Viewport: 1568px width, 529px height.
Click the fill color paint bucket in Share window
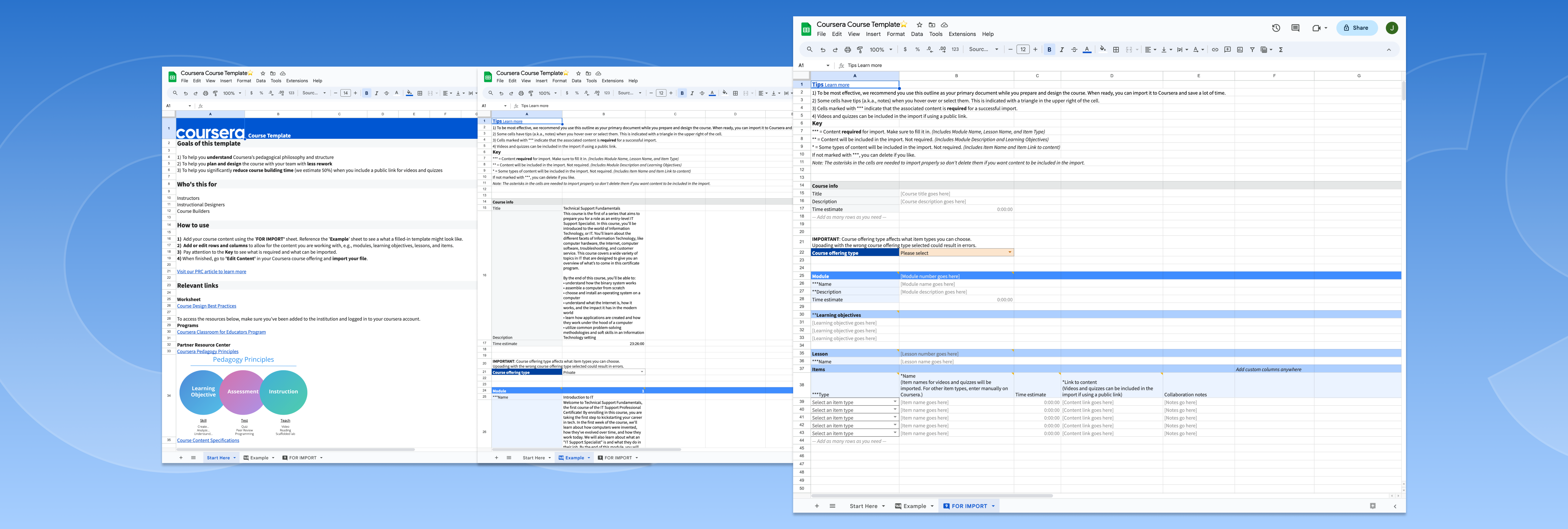tap(1102, 49)
